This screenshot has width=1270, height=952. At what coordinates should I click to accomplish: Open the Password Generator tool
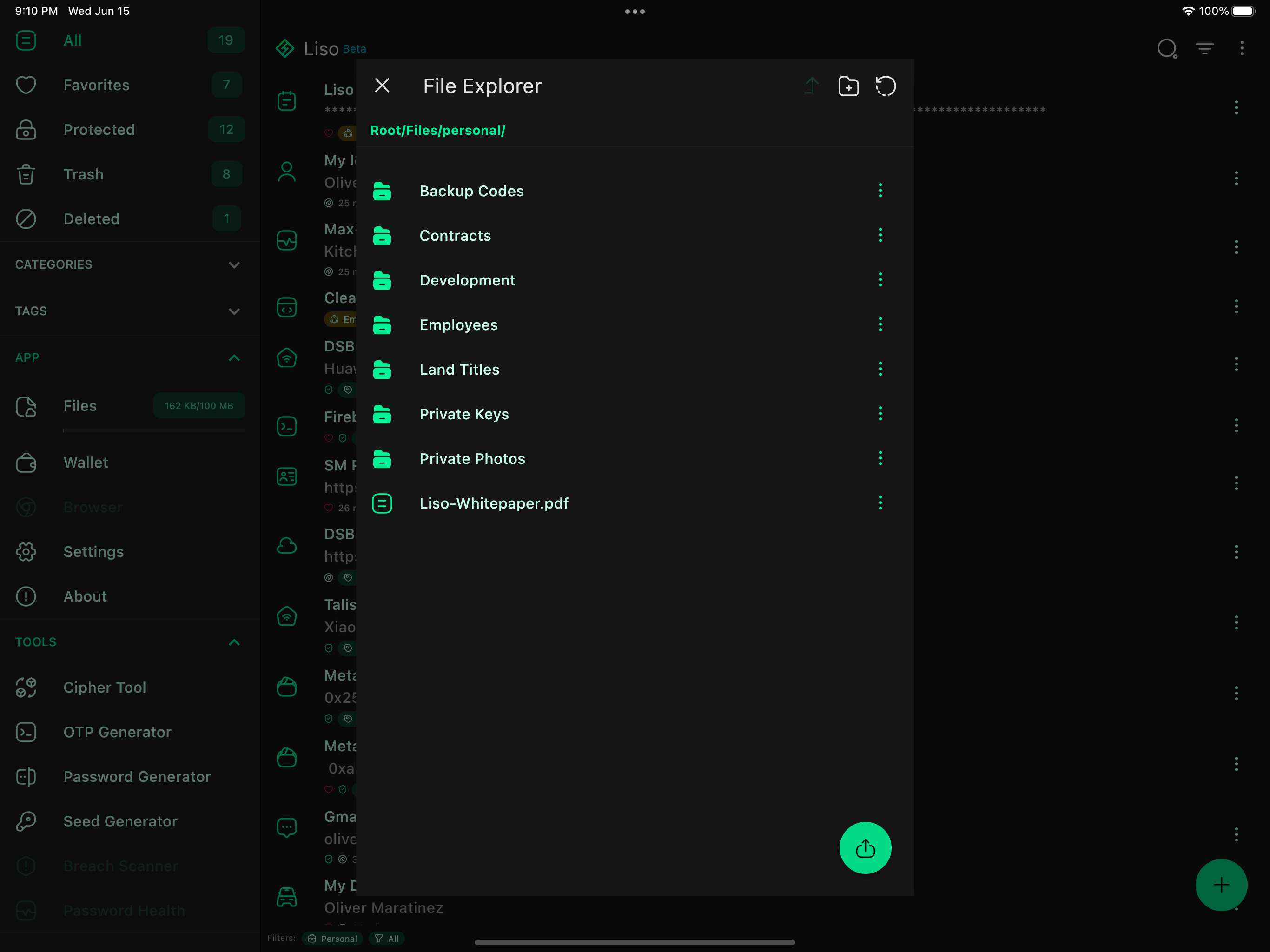137,776
